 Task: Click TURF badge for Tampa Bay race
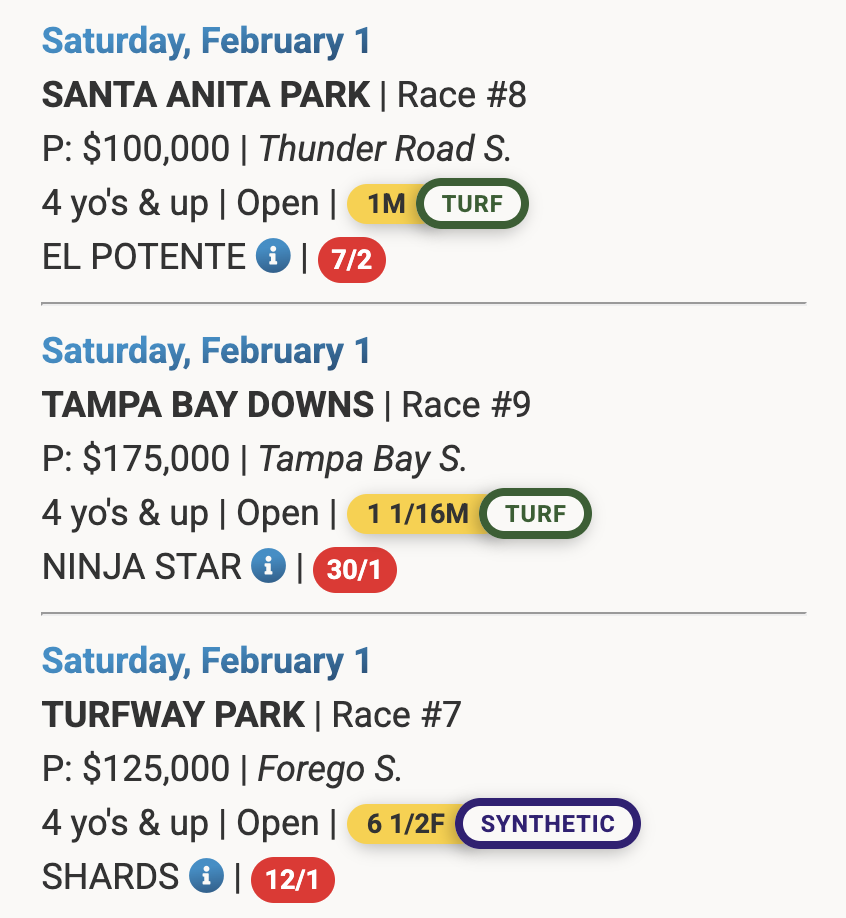click(535, 514)
